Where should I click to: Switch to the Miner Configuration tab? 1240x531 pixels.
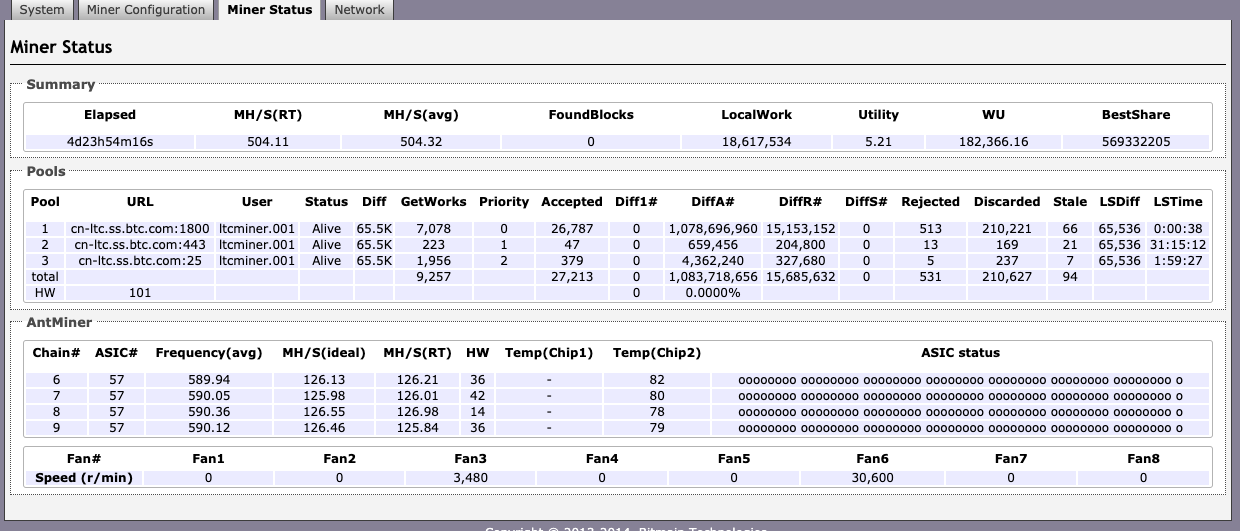pyautogui.click(x=146, y=10)
